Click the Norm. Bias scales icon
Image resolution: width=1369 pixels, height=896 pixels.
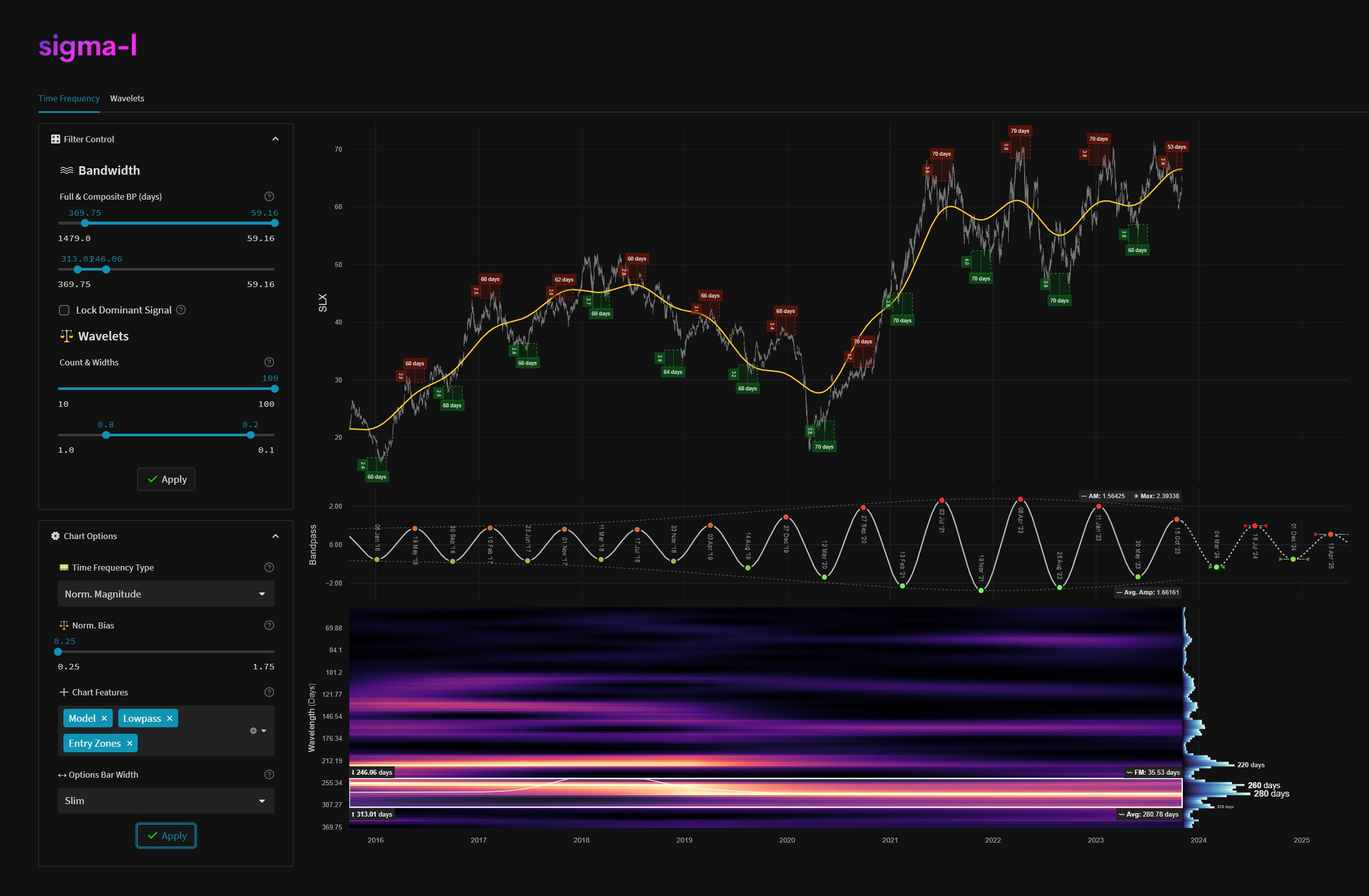[64, 625]
